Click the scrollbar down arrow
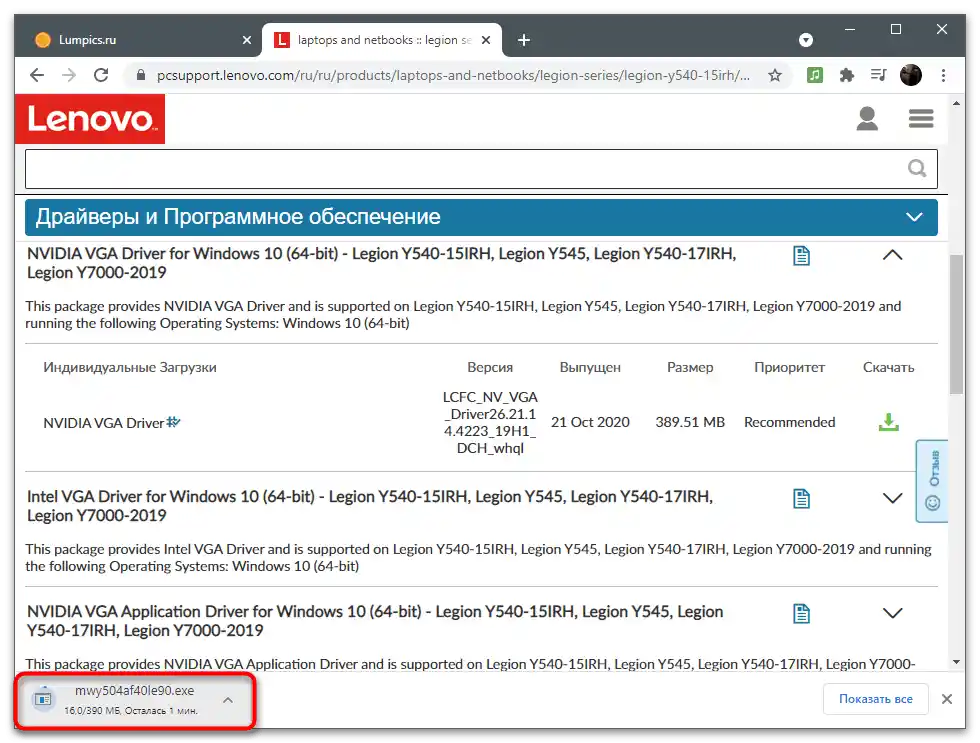 [x=956, y=662]
